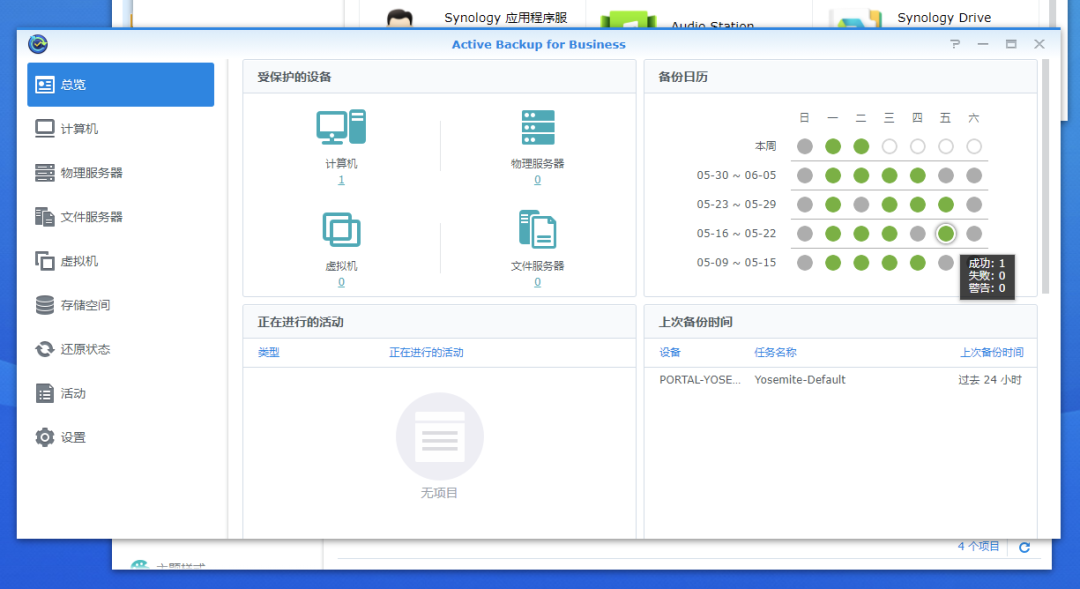
Task: Click the 物理服务器 count link "0"
Action: click(537, 180)
